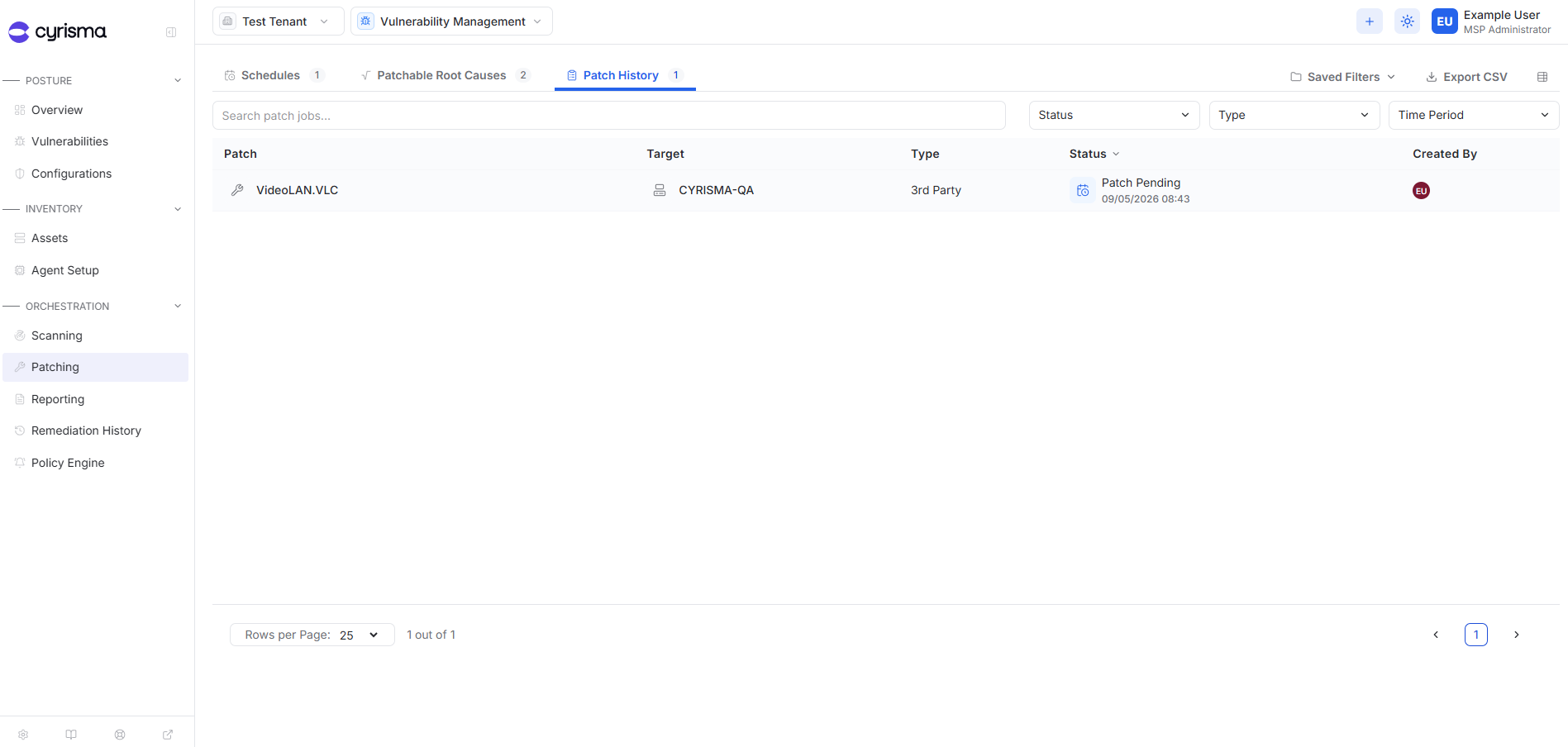The height and width of the screenshot is (747, 1568).
Task: Sort by the Status column header
Action: (1094, 154)
